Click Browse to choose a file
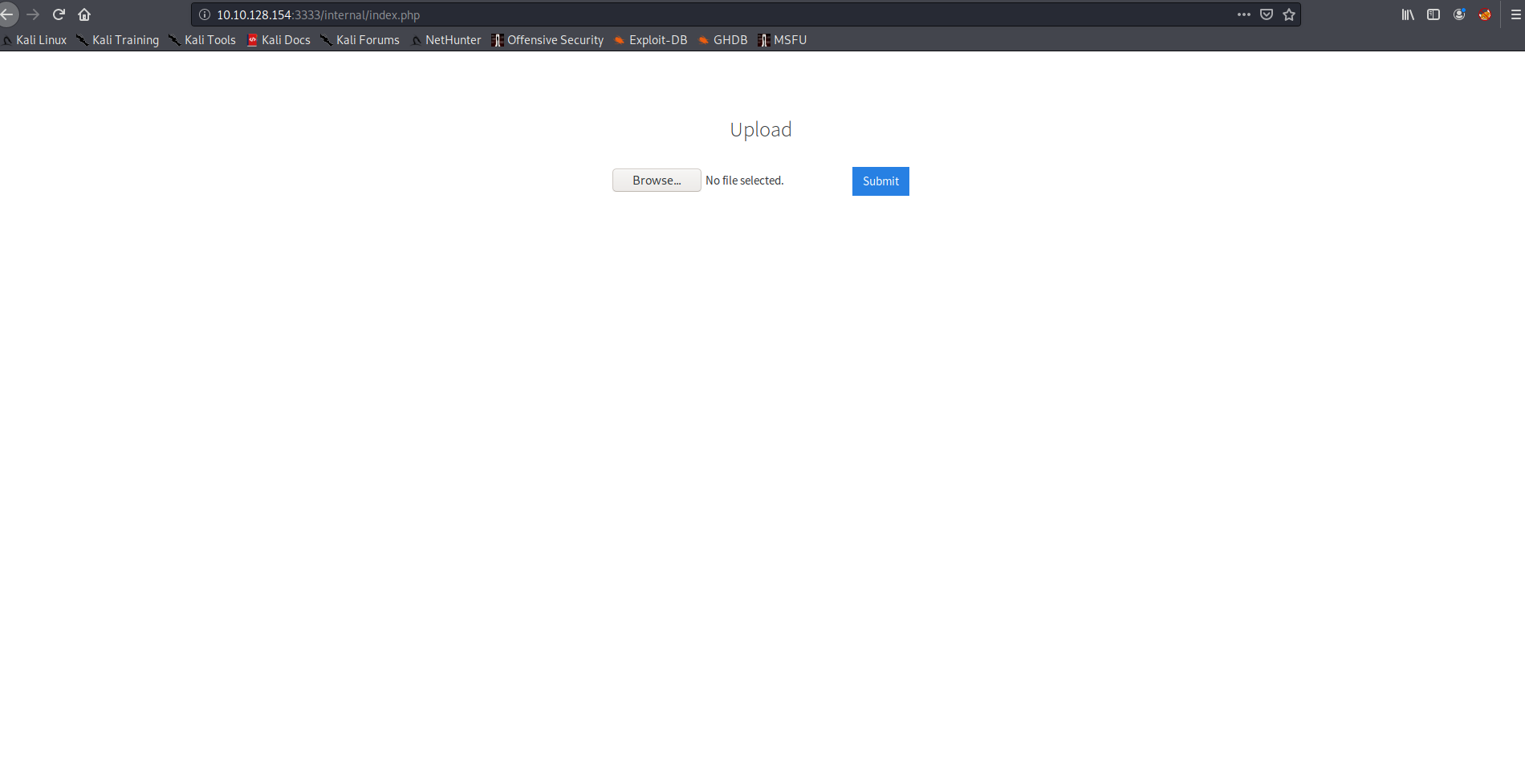Viewport: 1525px width, 784px height. pyautogui.click(x=656, y=181)
